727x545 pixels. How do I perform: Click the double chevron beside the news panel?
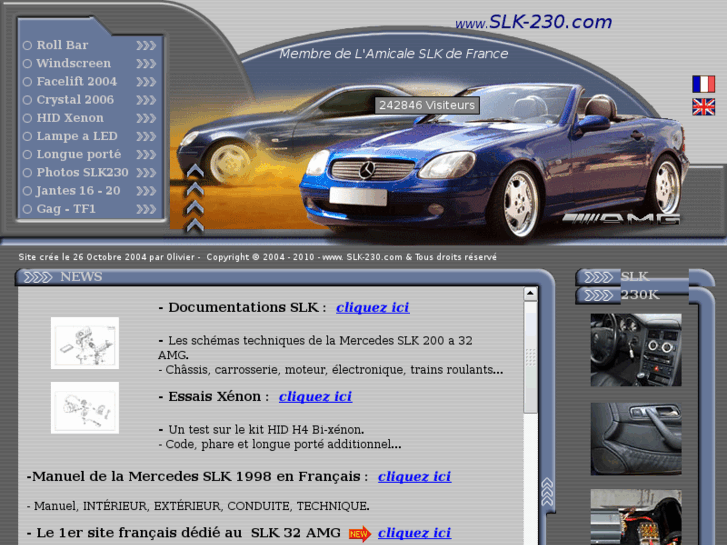point(547,492)
